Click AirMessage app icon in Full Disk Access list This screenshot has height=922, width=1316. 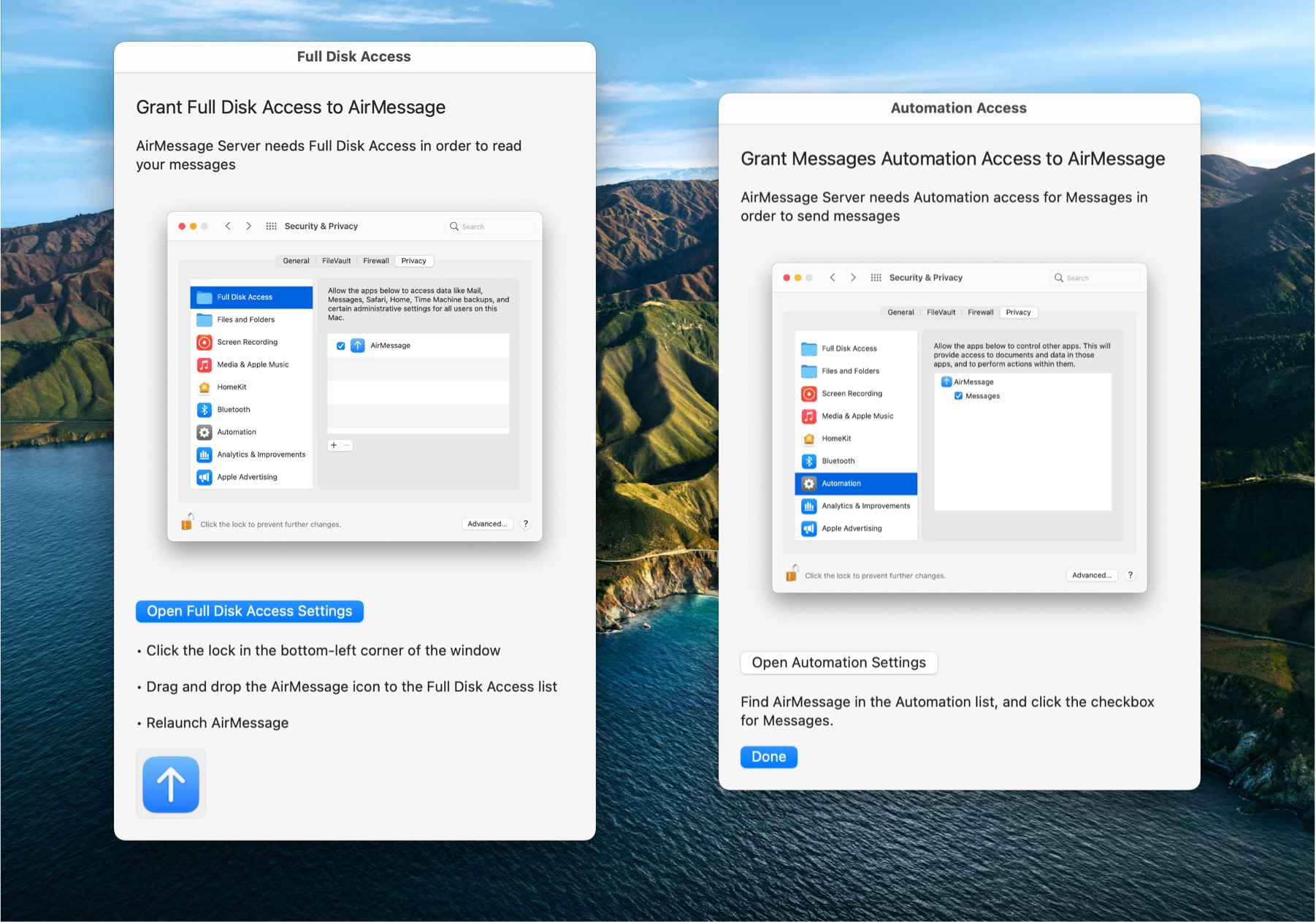click(358, 346)
